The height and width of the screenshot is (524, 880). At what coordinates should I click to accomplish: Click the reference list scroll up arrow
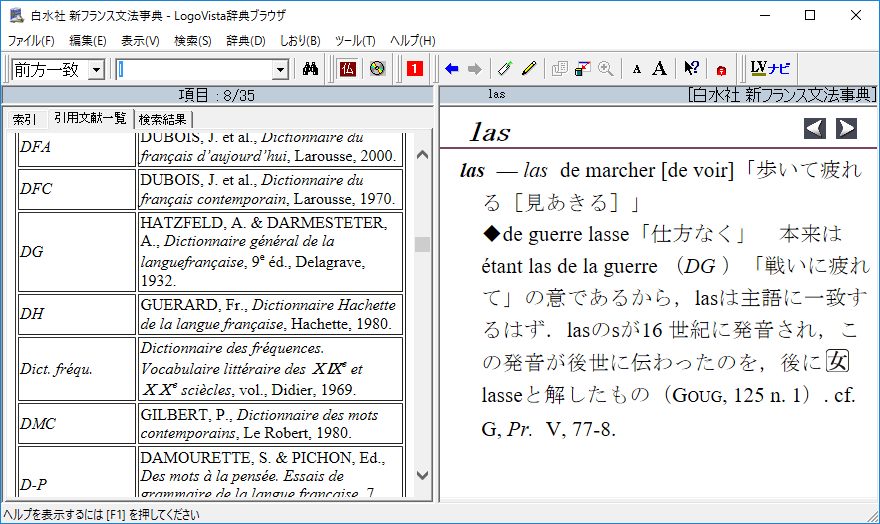(x=423, y=154)
